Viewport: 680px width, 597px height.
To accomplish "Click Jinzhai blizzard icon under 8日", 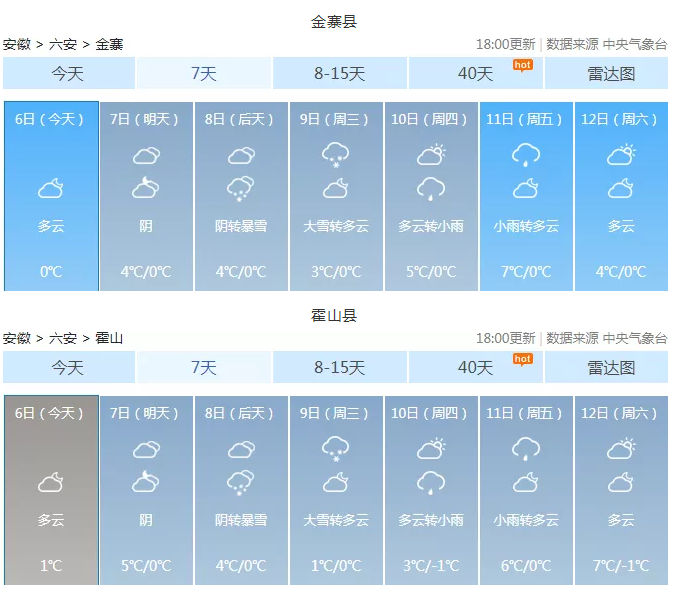I will click(240, 187).
